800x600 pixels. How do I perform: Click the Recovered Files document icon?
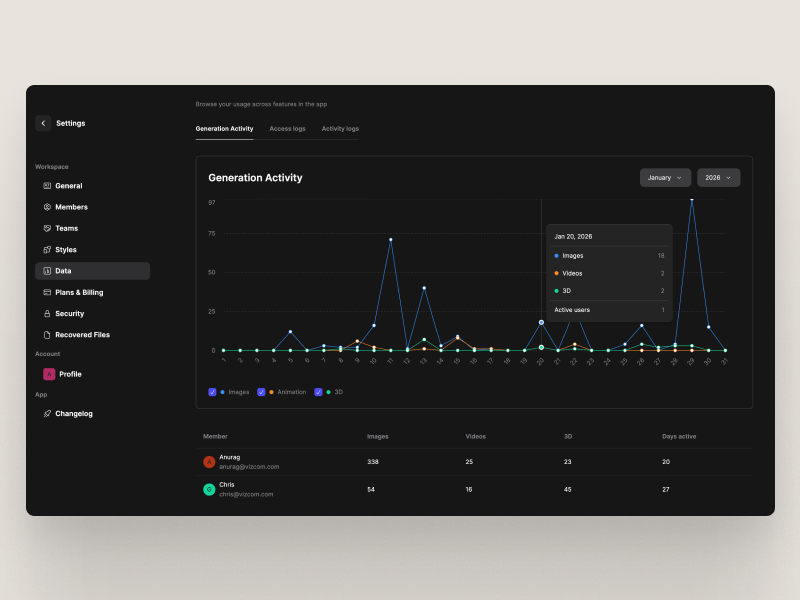click(47, 335)
